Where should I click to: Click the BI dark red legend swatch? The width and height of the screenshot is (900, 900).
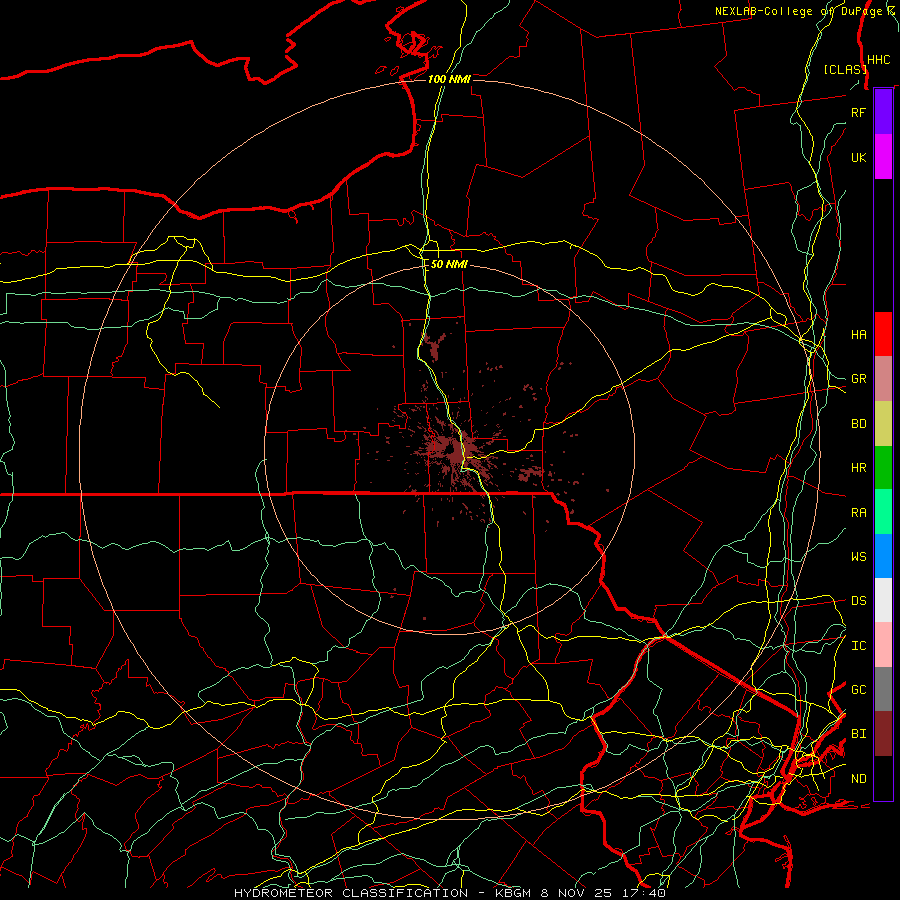(x=883, y=734)
